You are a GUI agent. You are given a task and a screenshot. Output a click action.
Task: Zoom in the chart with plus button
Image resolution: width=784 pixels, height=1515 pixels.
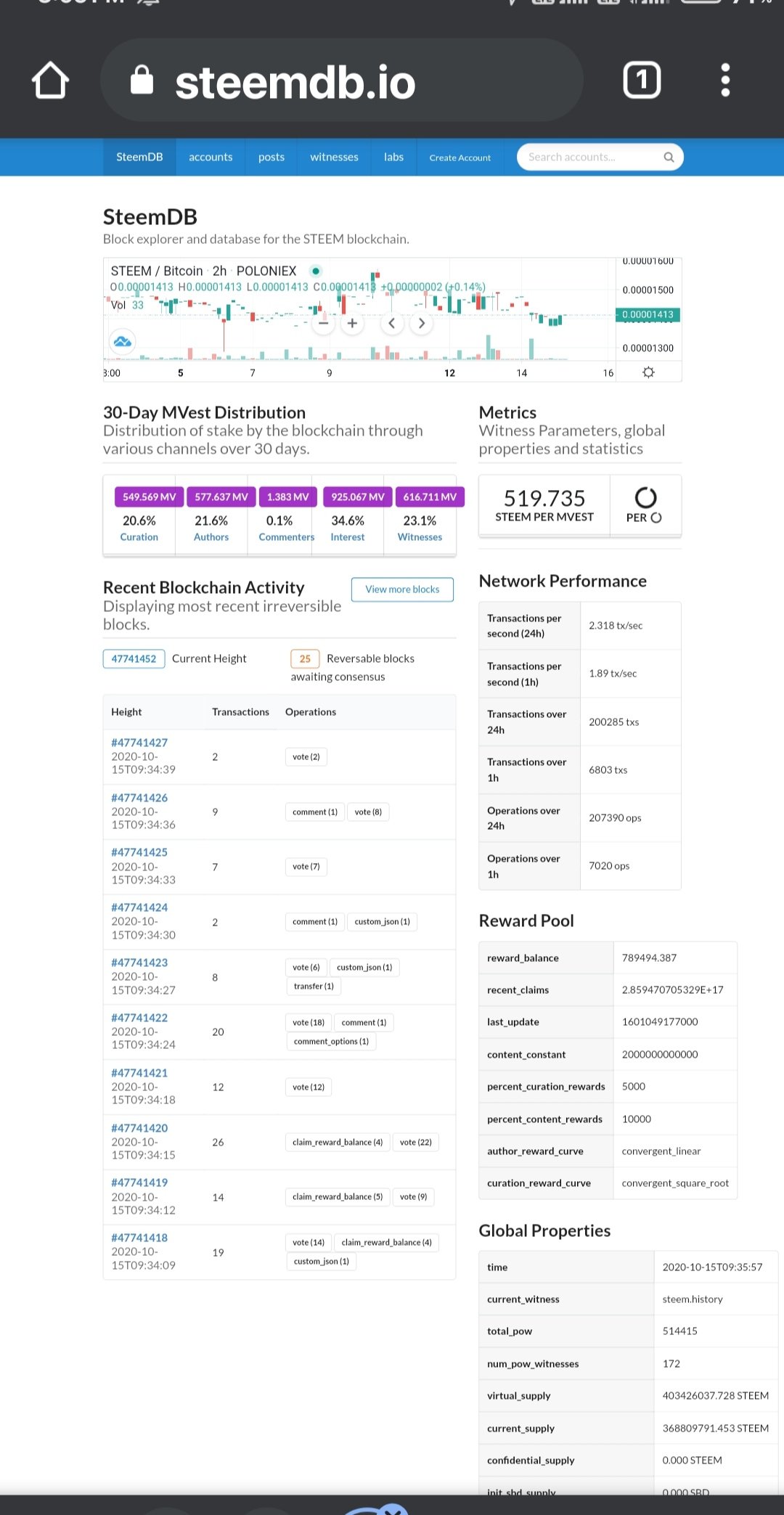click(x=352, y=323)
